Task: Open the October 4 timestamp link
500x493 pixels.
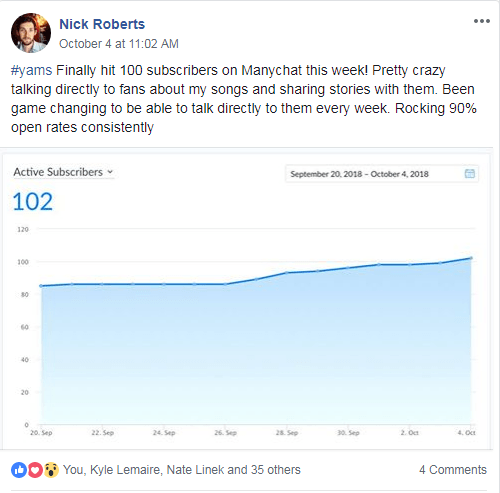Action: [119, 44]
